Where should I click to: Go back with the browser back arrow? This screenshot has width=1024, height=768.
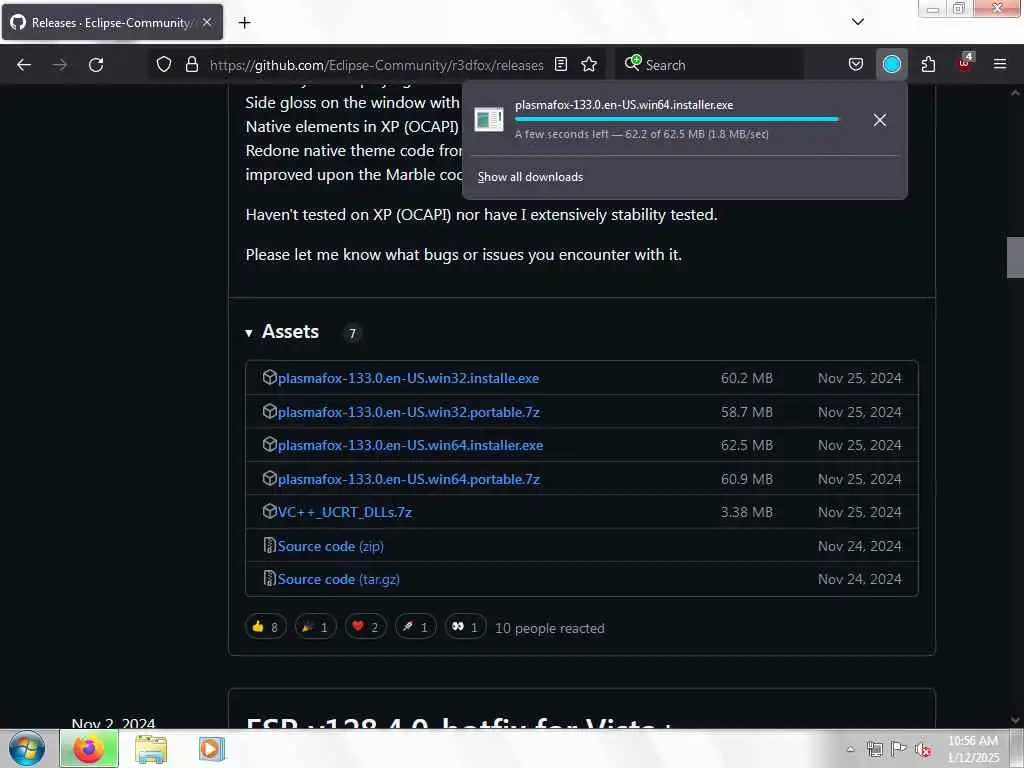(x=24, y=65)
